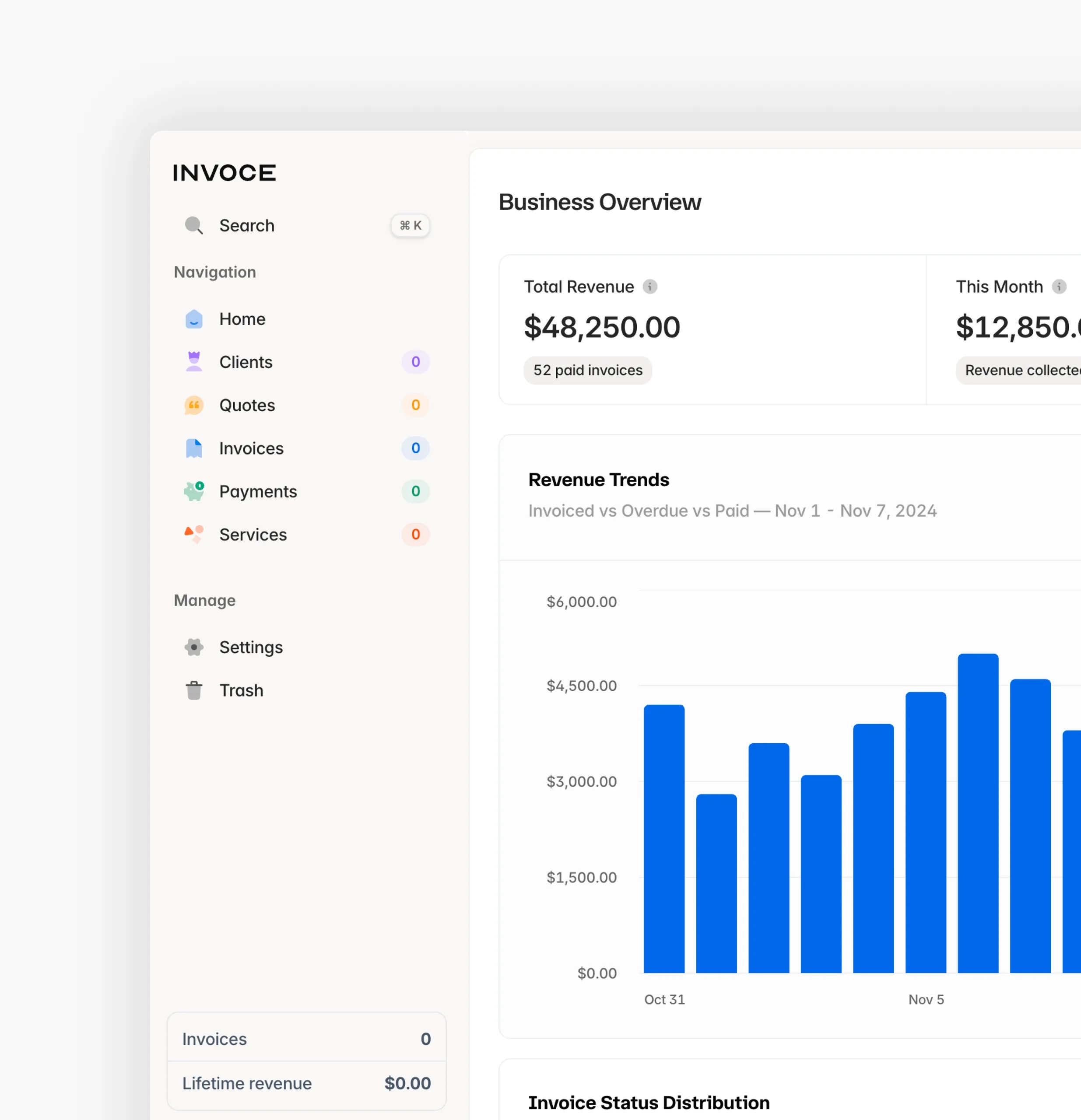Select the Invoices document icon
The width and height of the screenshot is (1081, 1120).
point(194,448)
